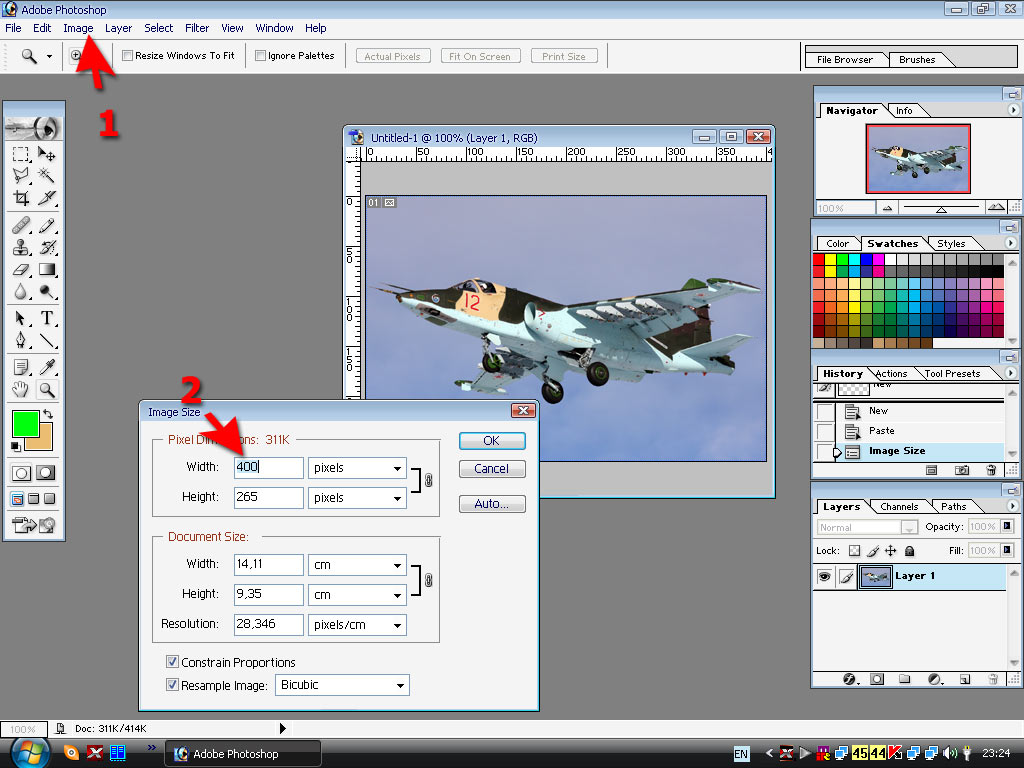Pick the Eyedropper tool
This screenshot has height=768, width=1024.
47,367
